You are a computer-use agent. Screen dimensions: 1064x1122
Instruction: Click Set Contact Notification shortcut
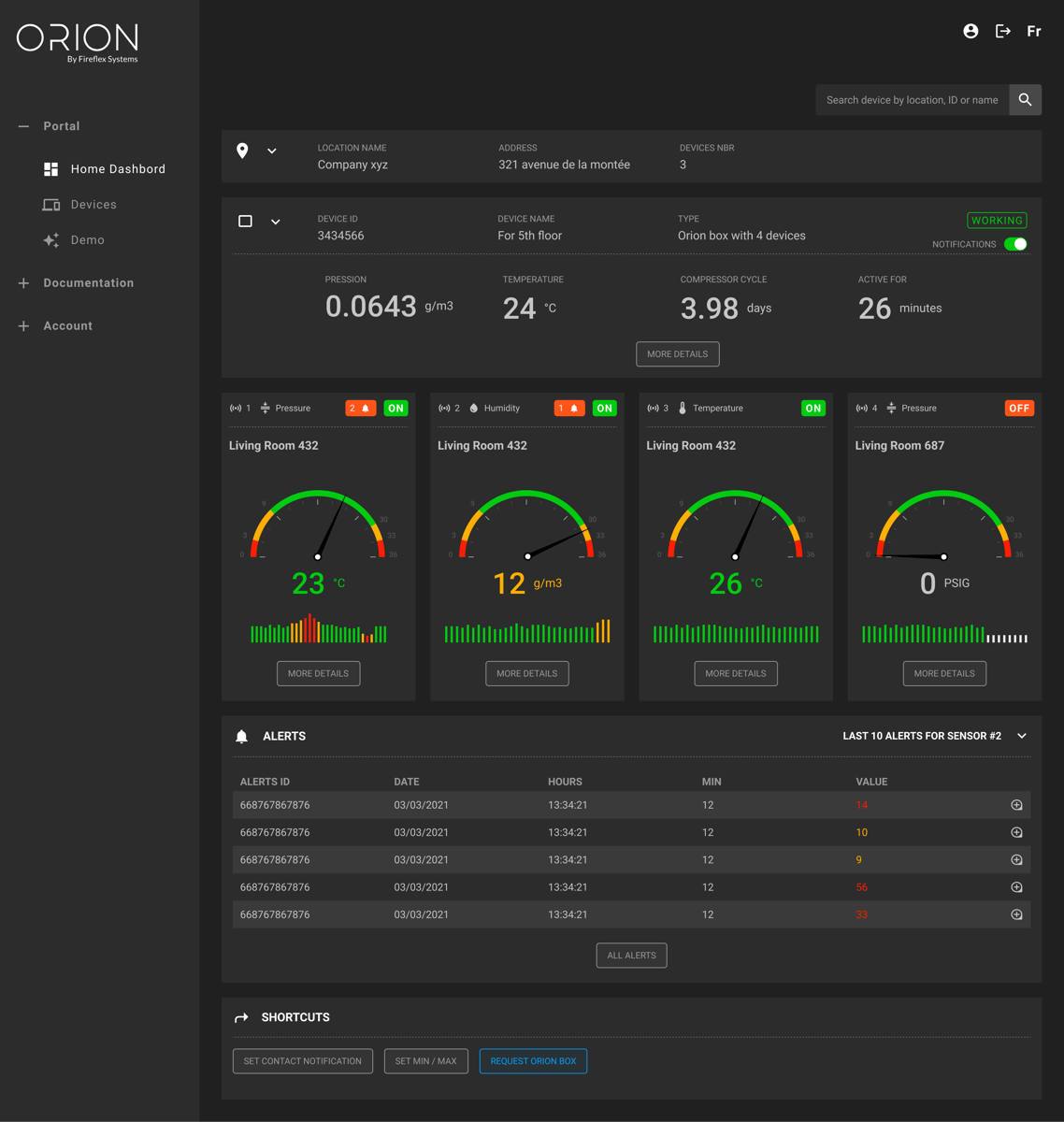coord(303,1061)
